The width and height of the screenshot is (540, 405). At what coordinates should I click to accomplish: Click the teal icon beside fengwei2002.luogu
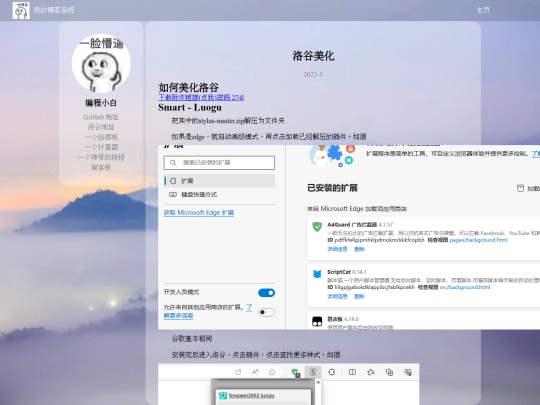pyautogui.click(x=223, y=396)
